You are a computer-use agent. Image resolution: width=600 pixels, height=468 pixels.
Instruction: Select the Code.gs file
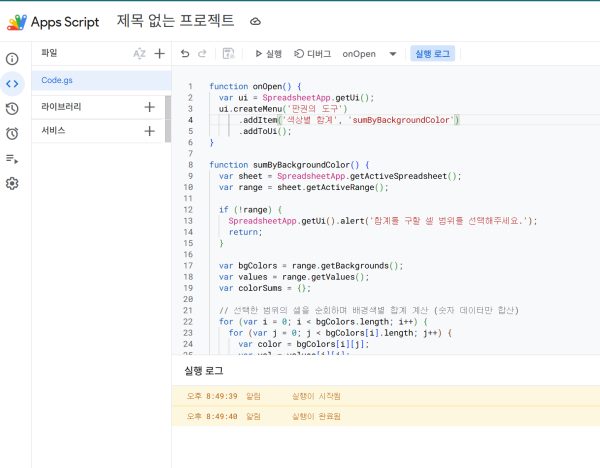(x=101, y=80)
